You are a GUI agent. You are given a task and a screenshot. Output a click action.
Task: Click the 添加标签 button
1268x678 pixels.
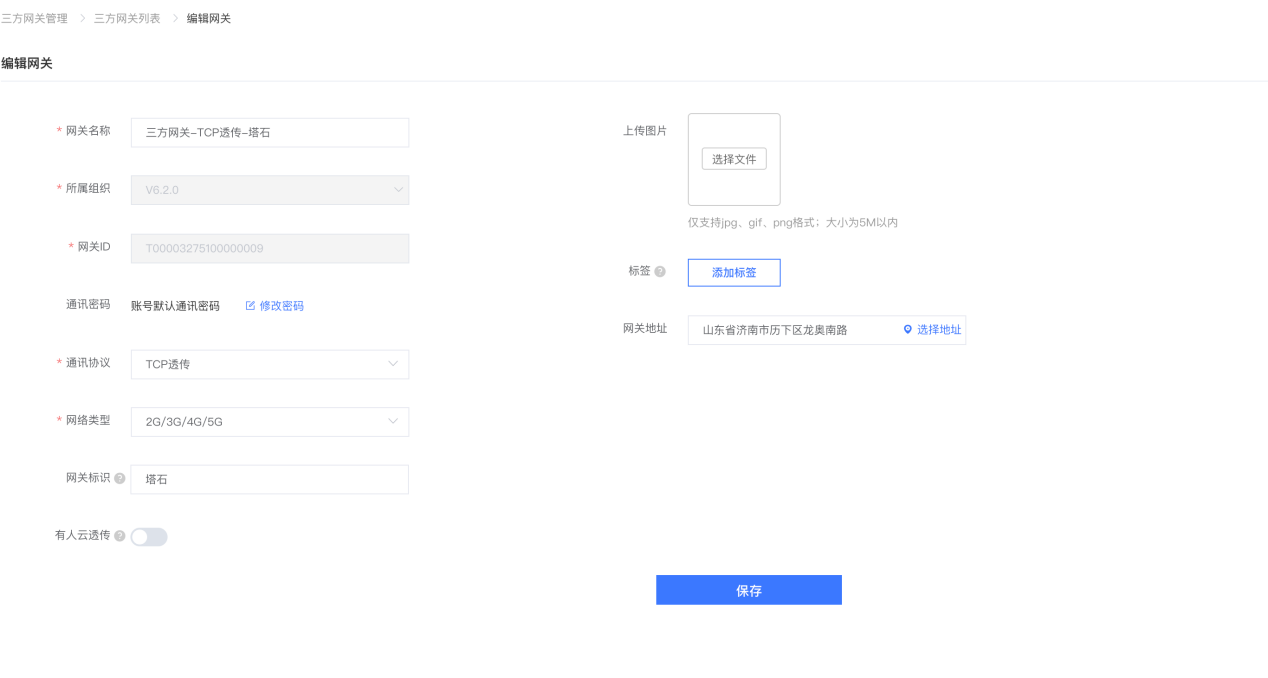734,273
